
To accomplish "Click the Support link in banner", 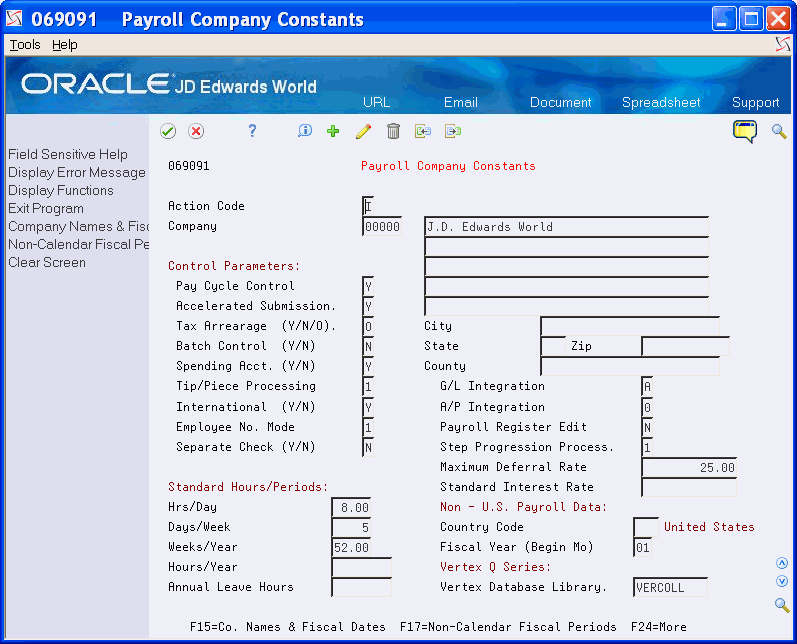I will click(755, 102).
